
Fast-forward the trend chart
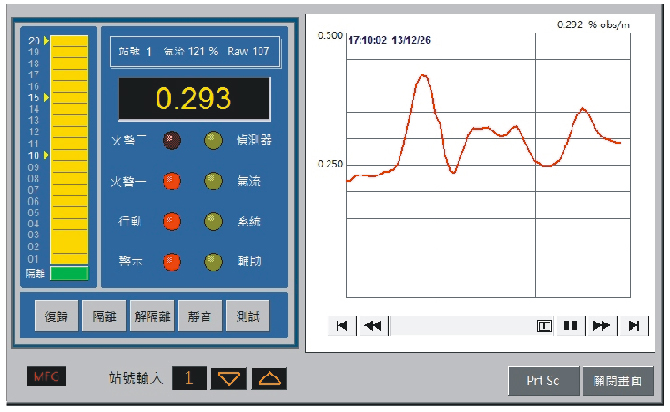point(601,325)
